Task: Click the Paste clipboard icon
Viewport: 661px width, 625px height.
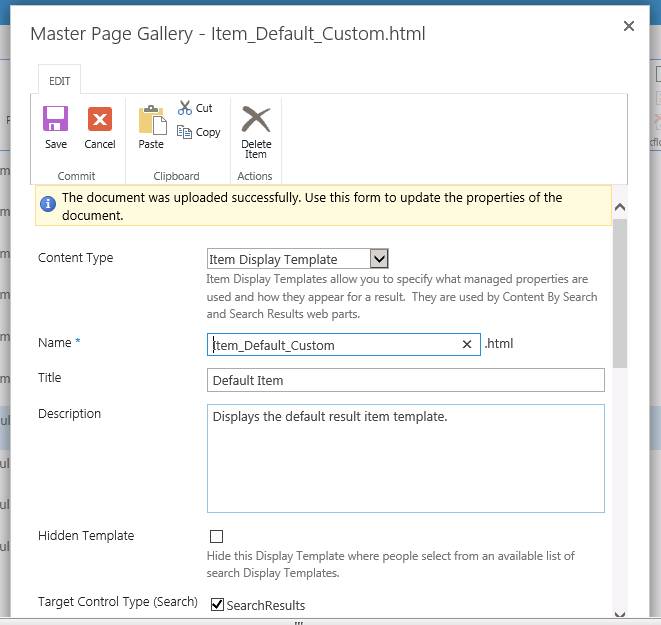Action: point(151,121)
